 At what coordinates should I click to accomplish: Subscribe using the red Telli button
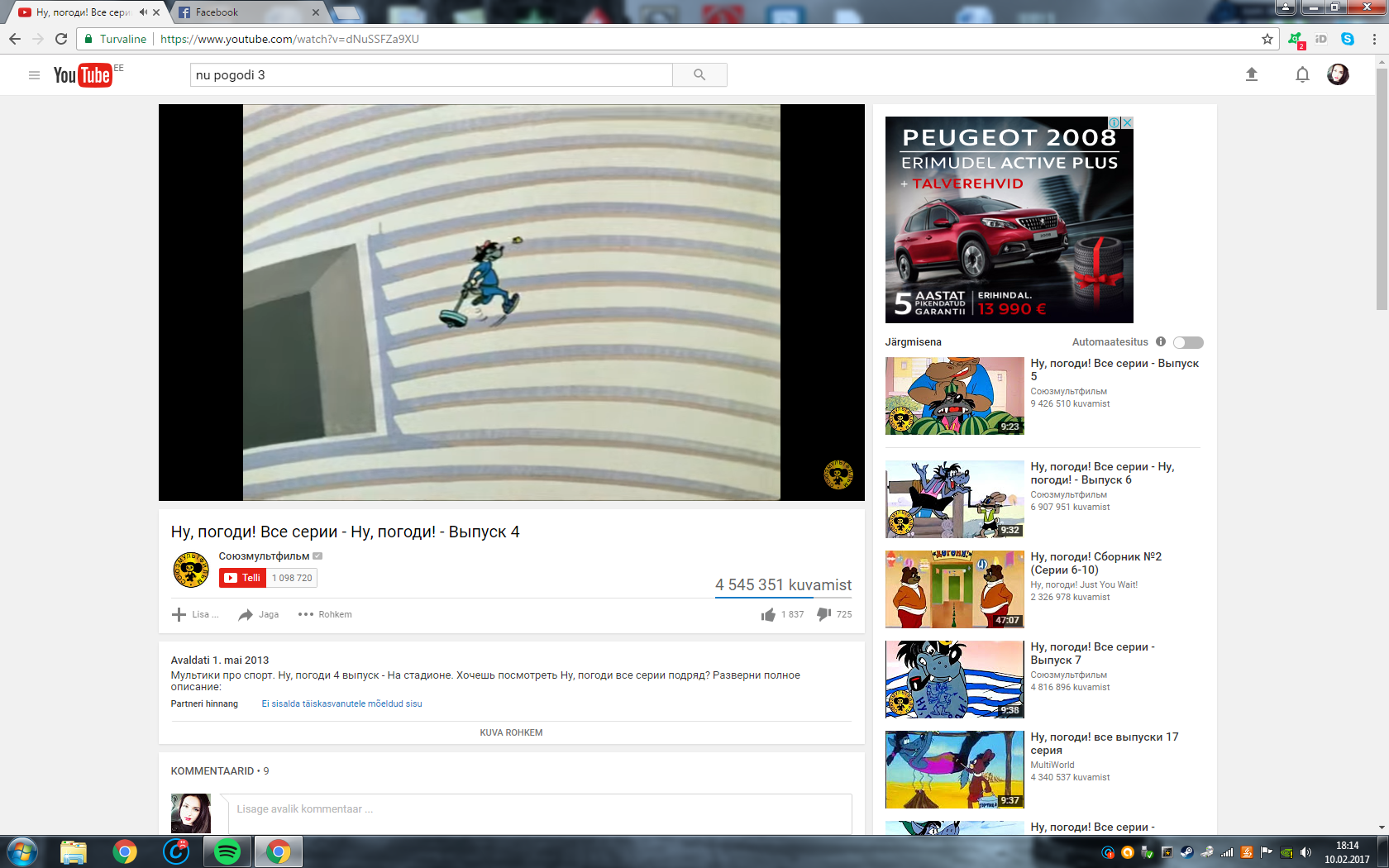tap(242, 578)
